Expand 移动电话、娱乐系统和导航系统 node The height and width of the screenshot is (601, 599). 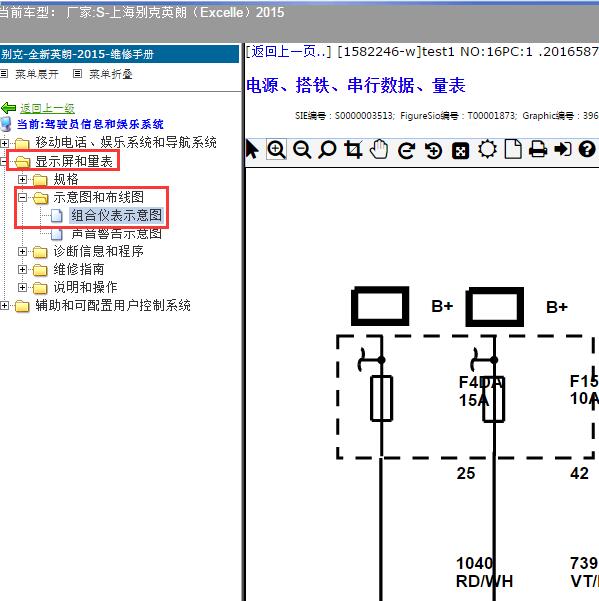tap(4, 143)
